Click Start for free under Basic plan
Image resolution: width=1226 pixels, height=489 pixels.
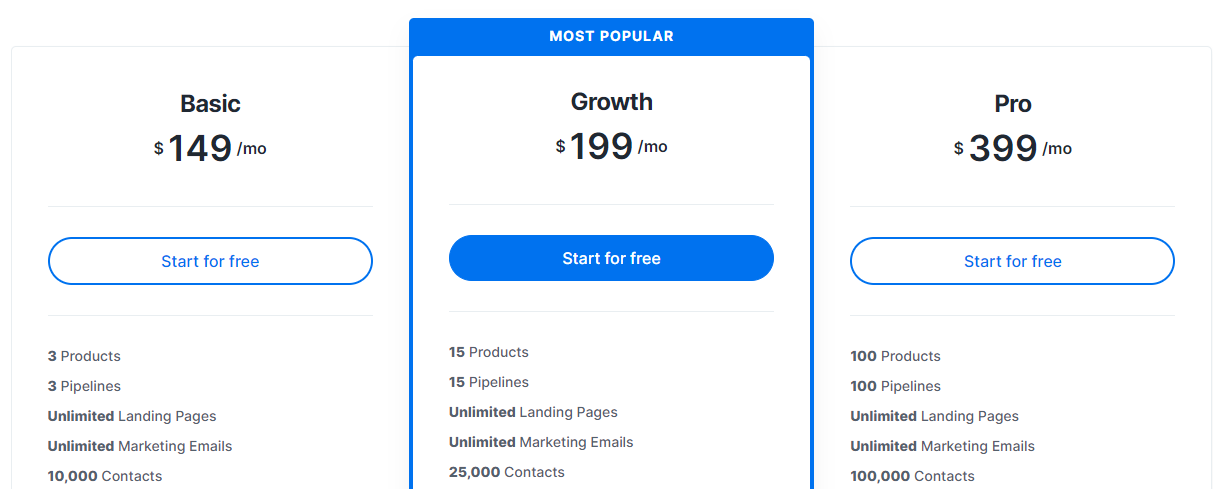tap(210, 261)
